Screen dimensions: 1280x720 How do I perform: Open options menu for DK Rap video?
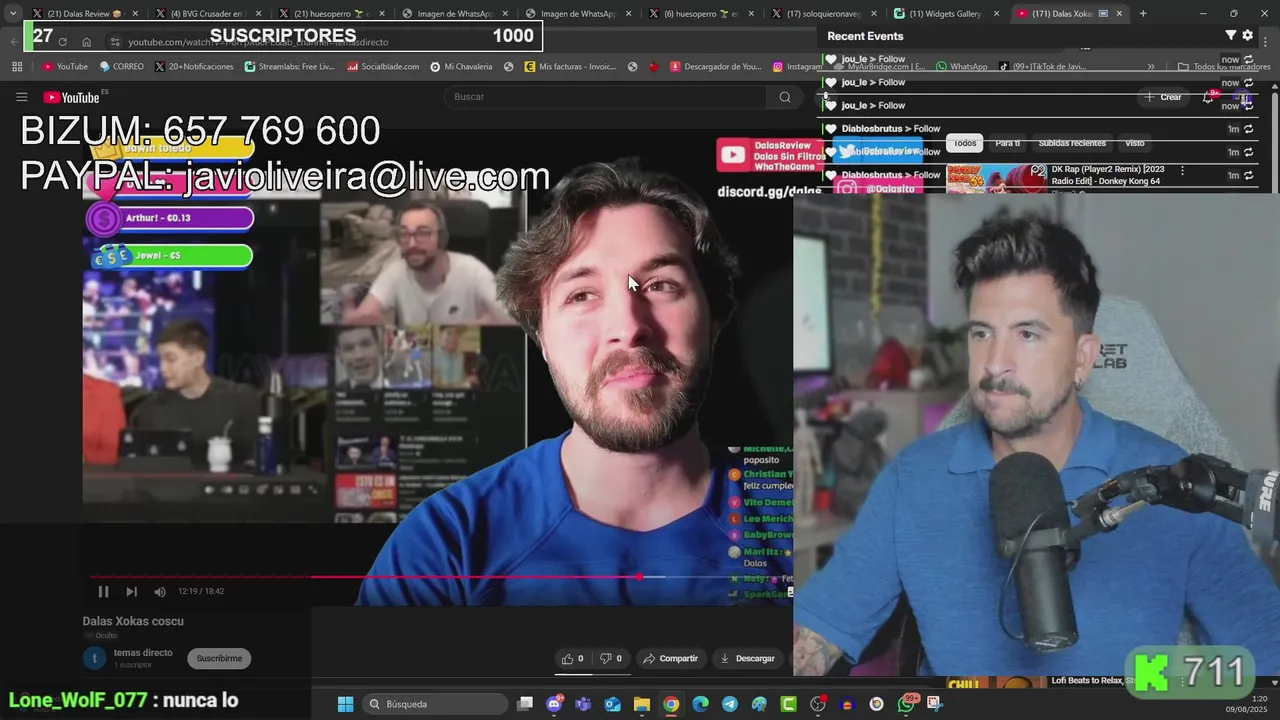[1182, 171]
